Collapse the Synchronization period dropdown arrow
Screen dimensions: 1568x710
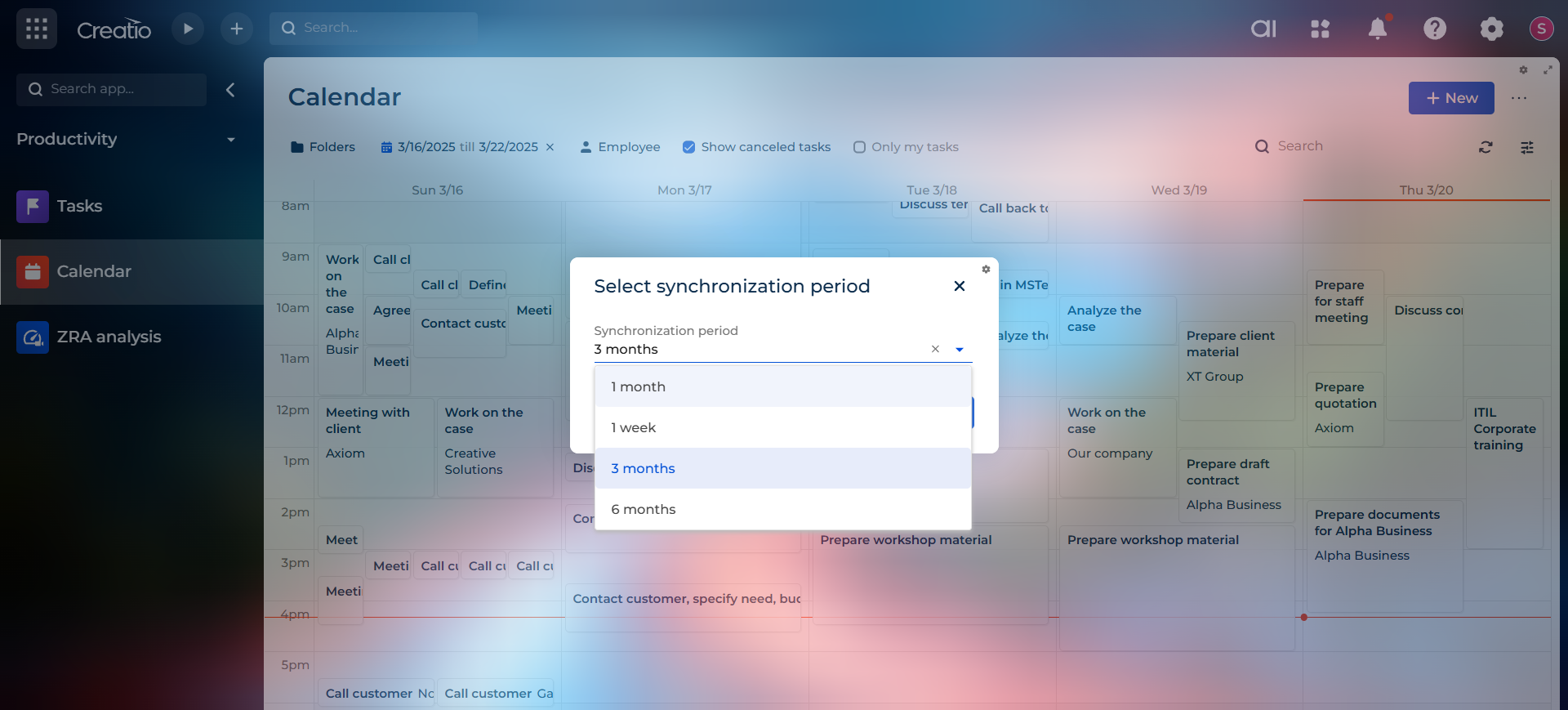point(960,350)
